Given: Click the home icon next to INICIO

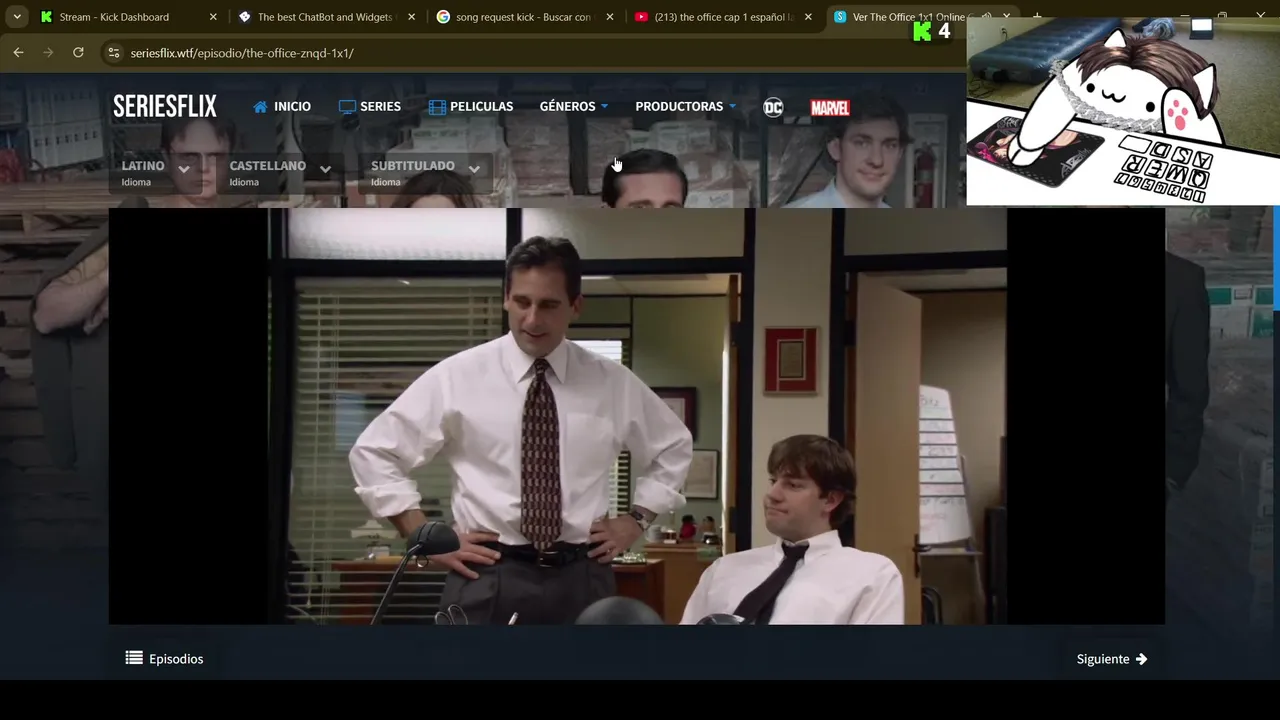Looking at the screenshot, I should pyautogui.click(x=261, y=107).
